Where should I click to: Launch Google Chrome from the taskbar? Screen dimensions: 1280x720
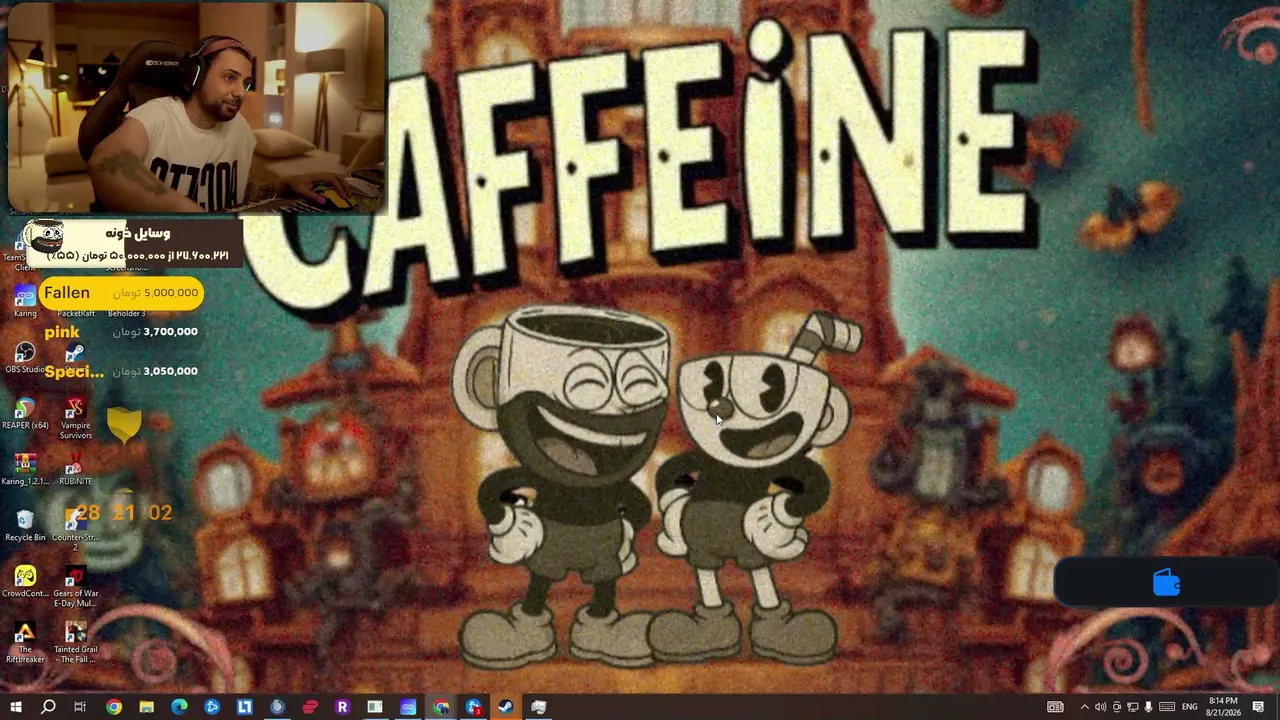(114, 707)
